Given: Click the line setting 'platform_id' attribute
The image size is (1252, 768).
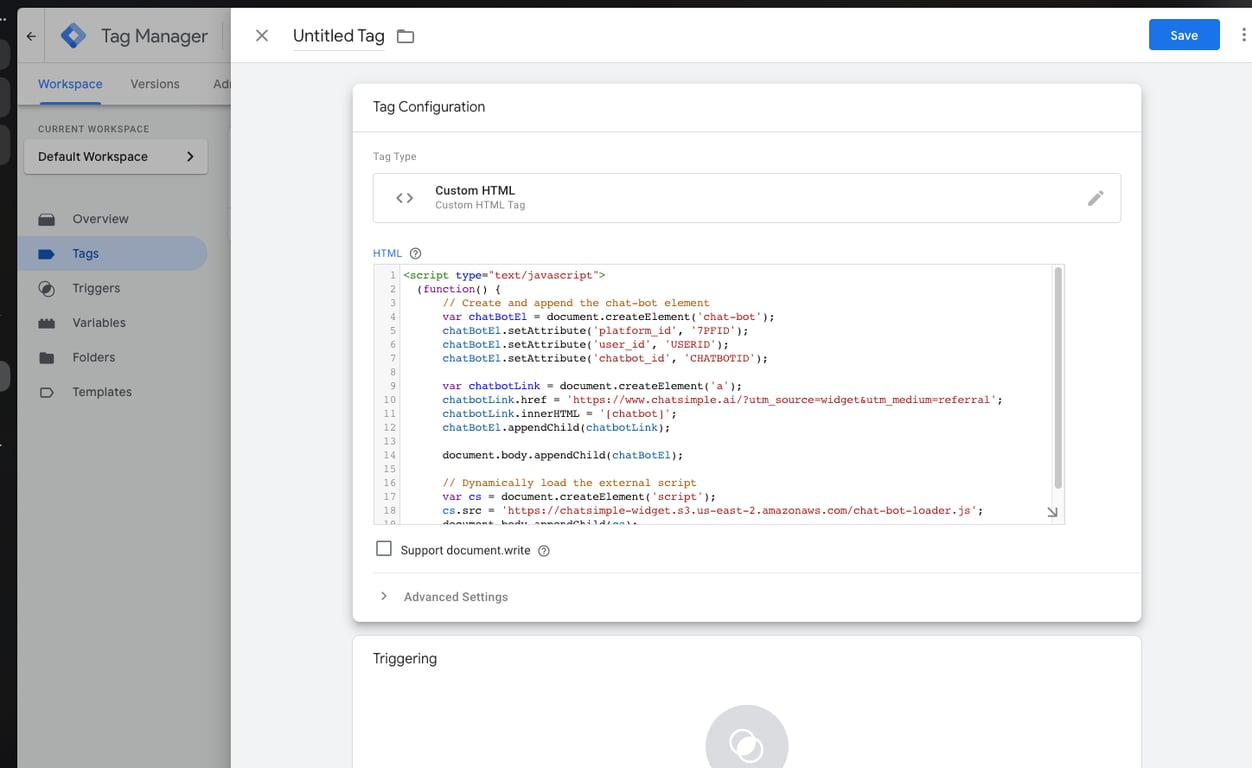Looking at the screenshot, I should [595, 331].
